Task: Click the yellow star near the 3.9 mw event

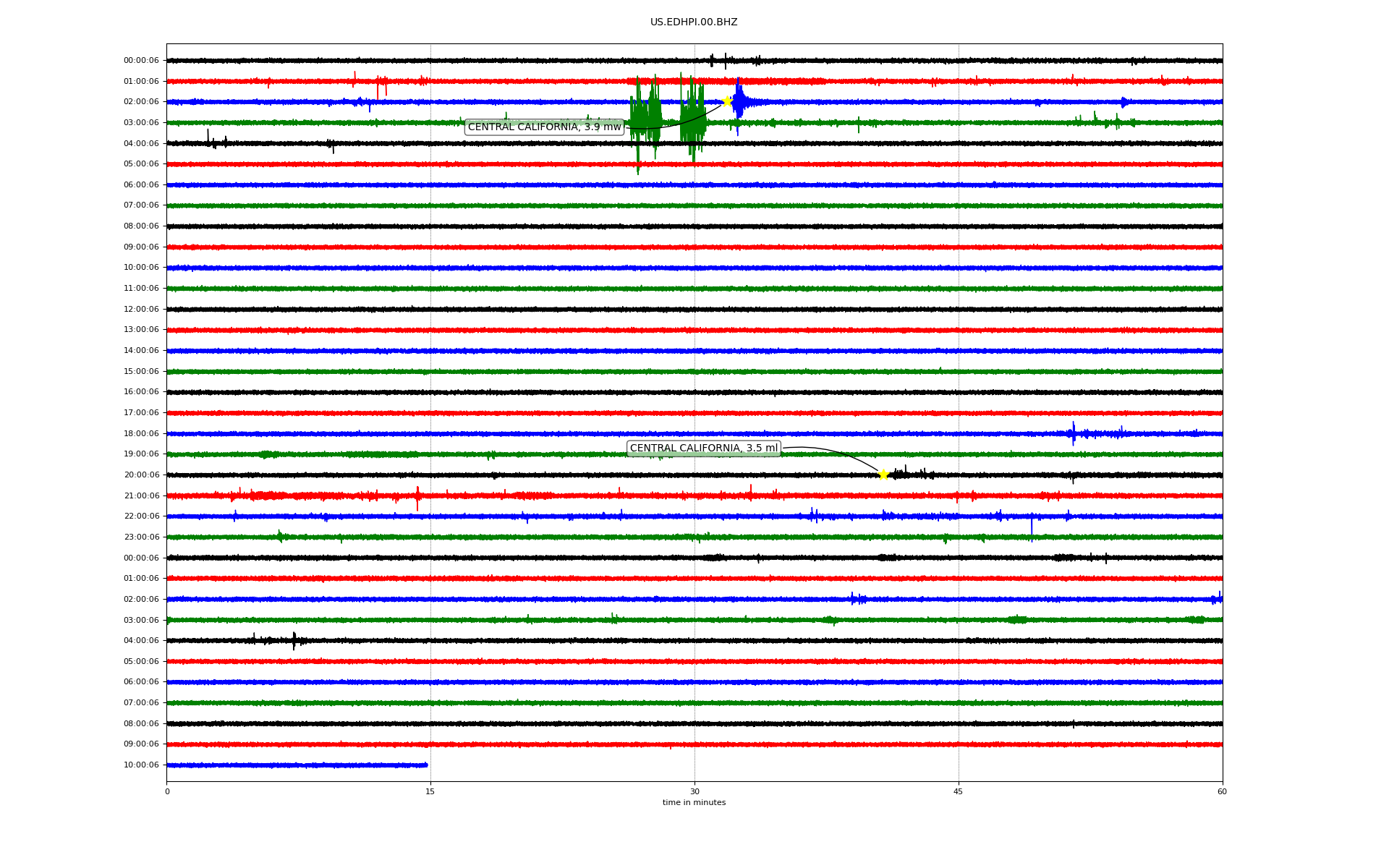Action: pyautogui.click(x=727, y=101)
